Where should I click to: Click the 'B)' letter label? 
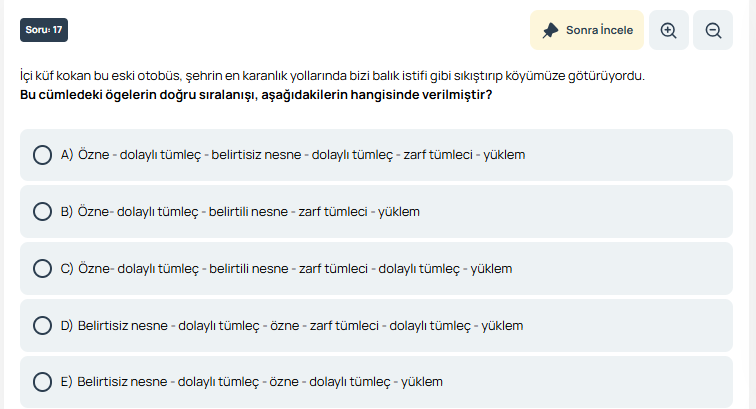click(67, 212)
